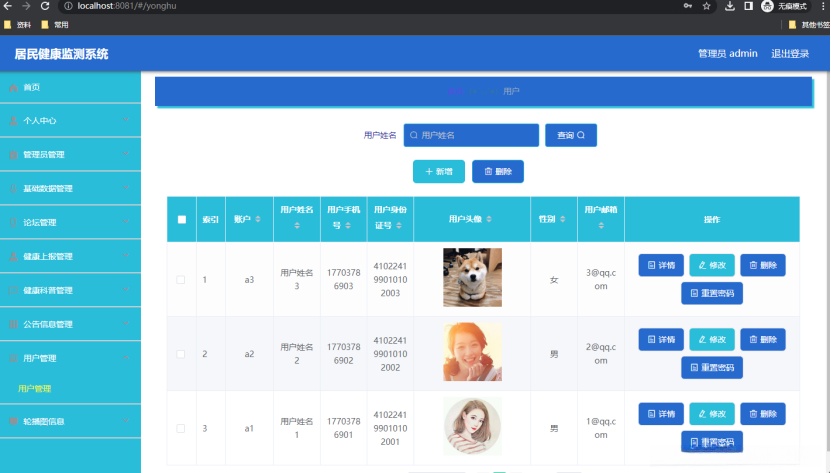Screen dimensions: 831x473
Task: Collapse the 用户管理 menu chevron
Action: coord(126,357)
